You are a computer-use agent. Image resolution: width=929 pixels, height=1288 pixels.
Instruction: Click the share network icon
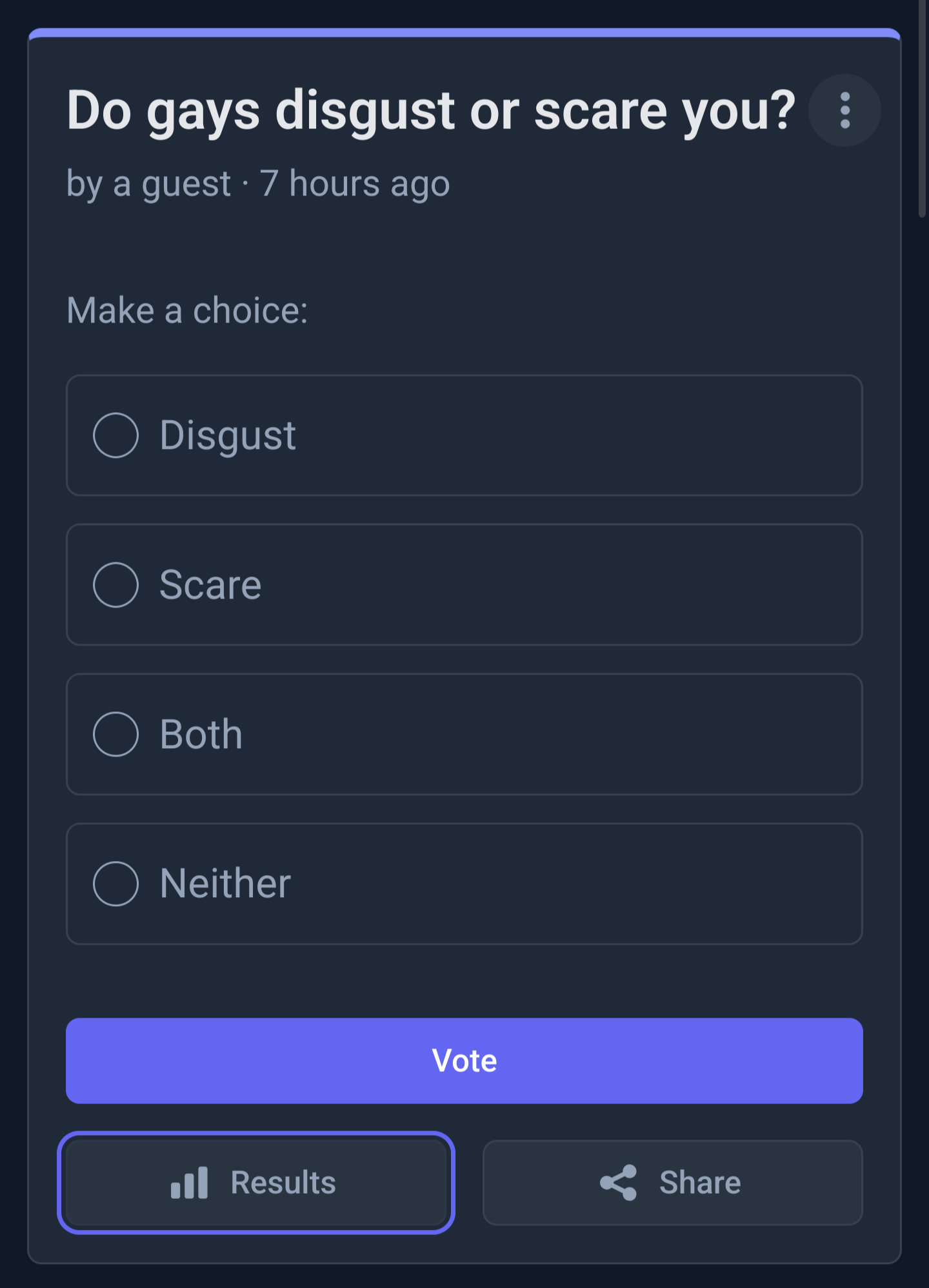pyautogui.click(x=619, y=1182)
